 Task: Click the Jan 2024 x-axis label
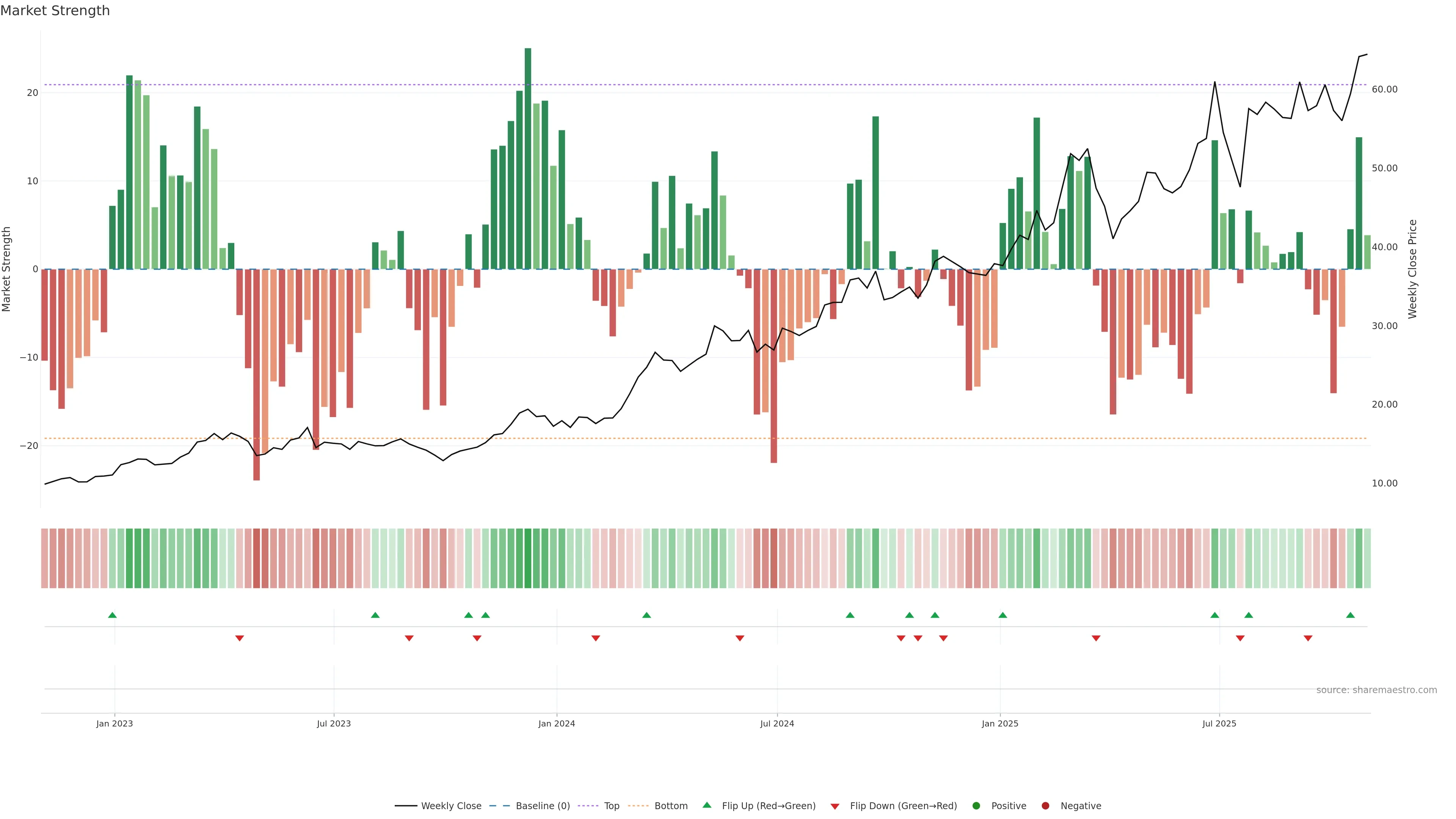pyautogui.click(x=557, y=723)
